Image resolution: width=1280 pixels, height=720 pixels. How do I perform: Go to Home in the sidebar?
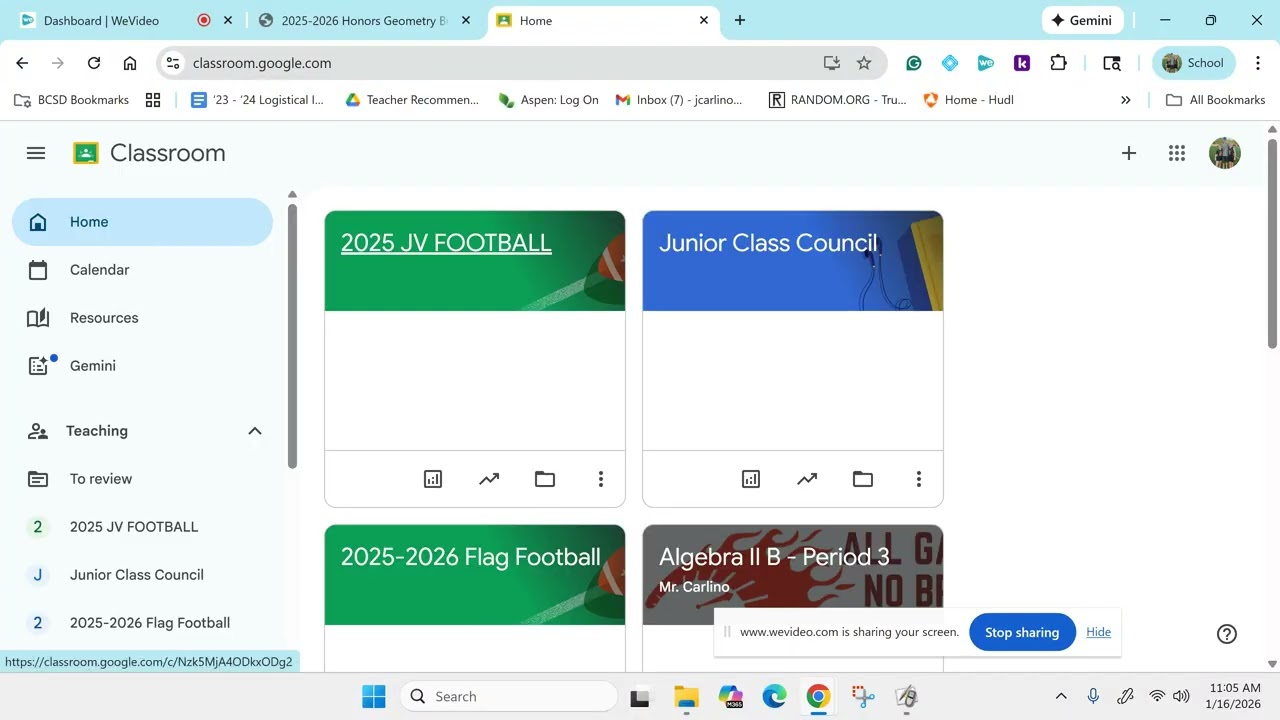(142, 222)
